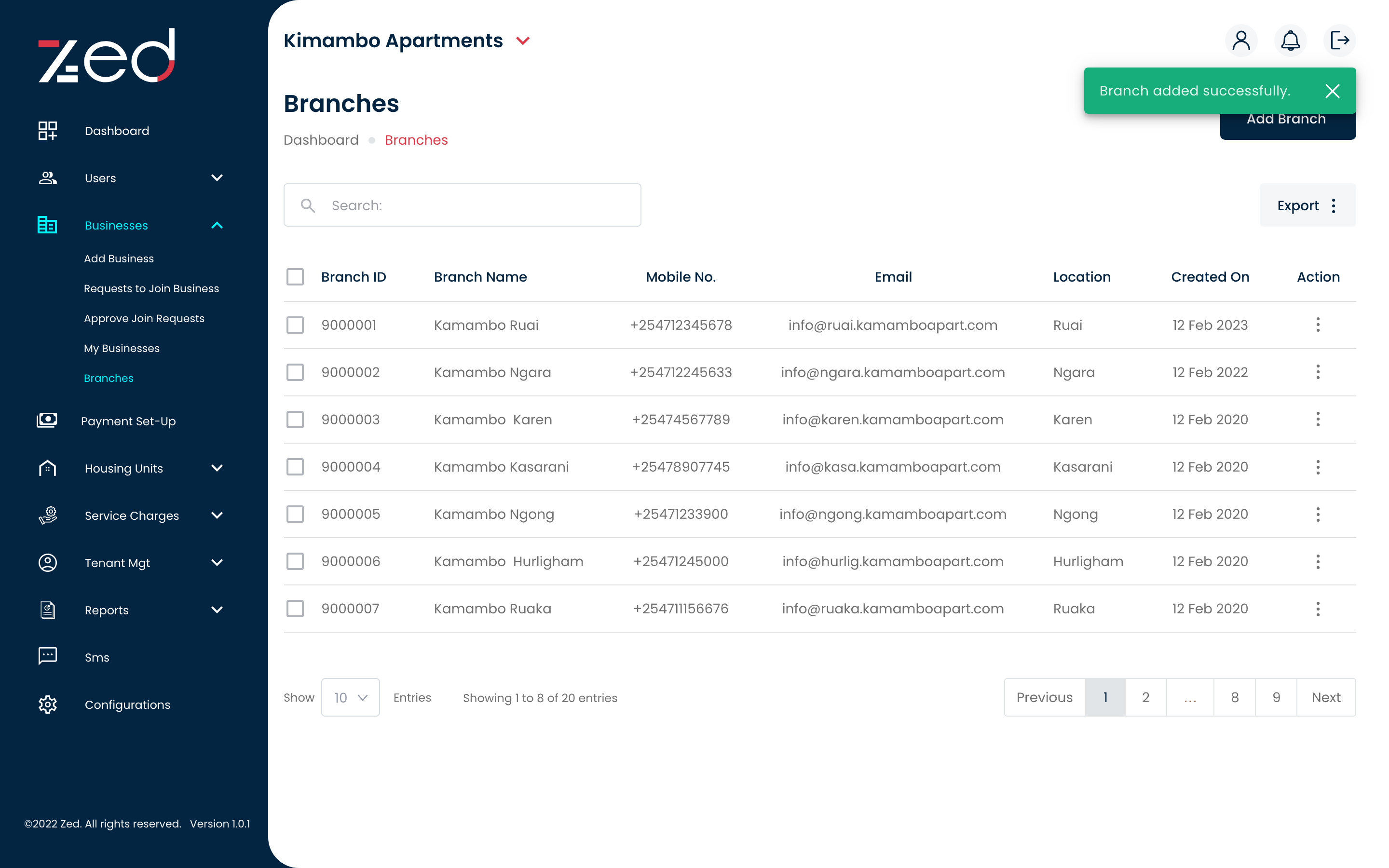Select Approve Join Requests menu item

click(x=144, y=319)
